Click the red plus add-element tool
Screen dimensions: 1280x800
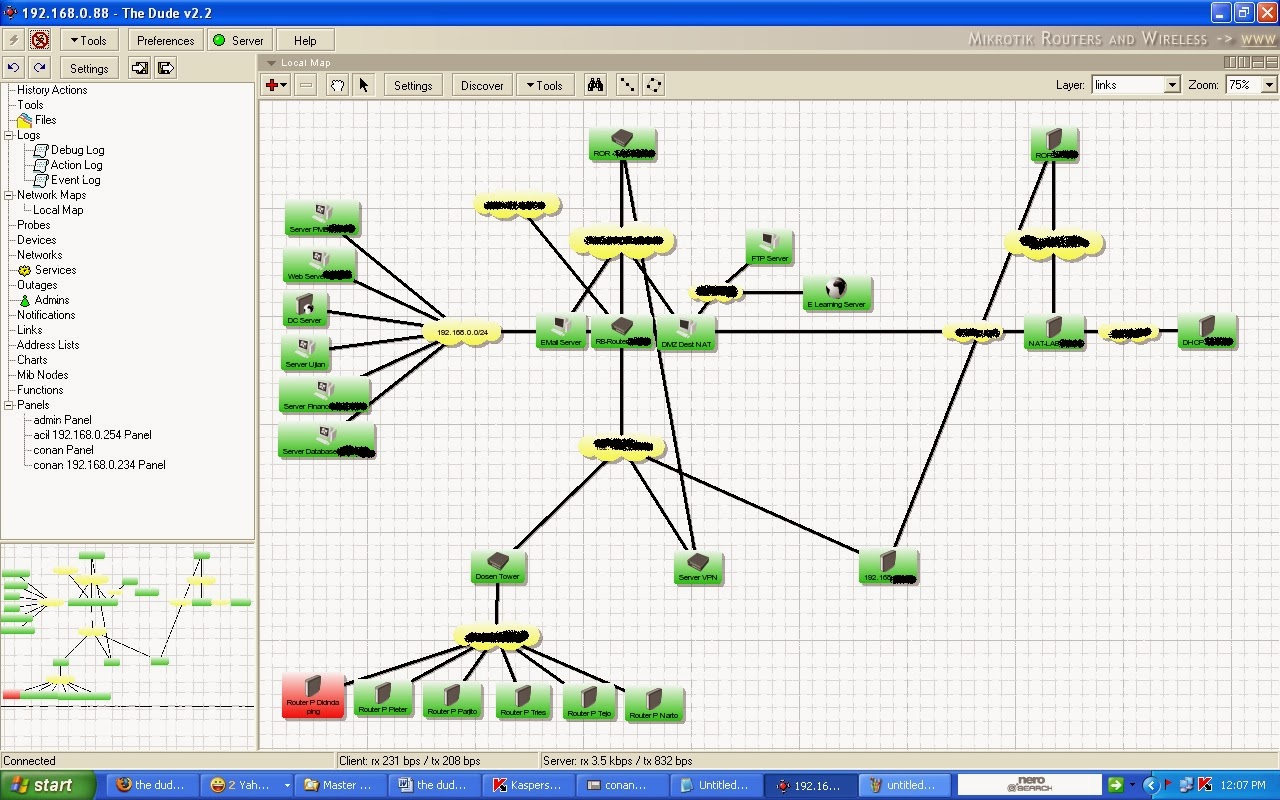point(271,85)
